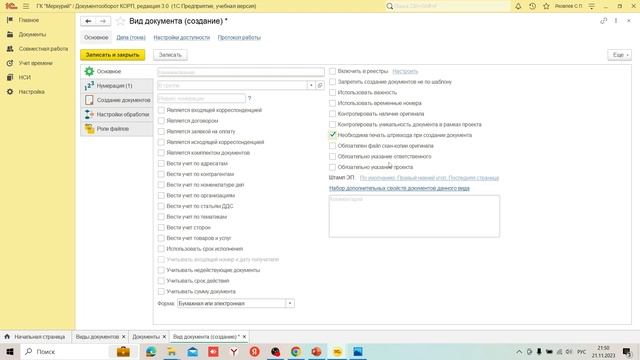Open Дела (тома) link

point(131,38)
